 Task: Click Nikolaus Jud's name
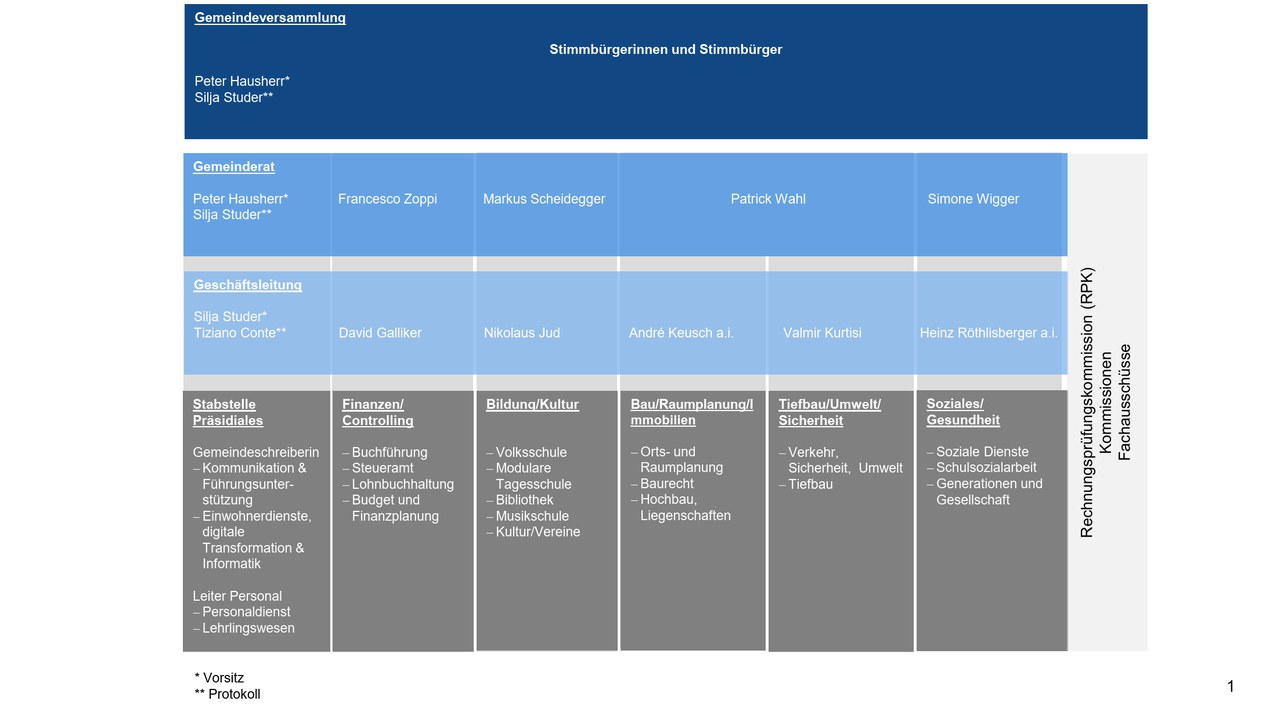522,333
